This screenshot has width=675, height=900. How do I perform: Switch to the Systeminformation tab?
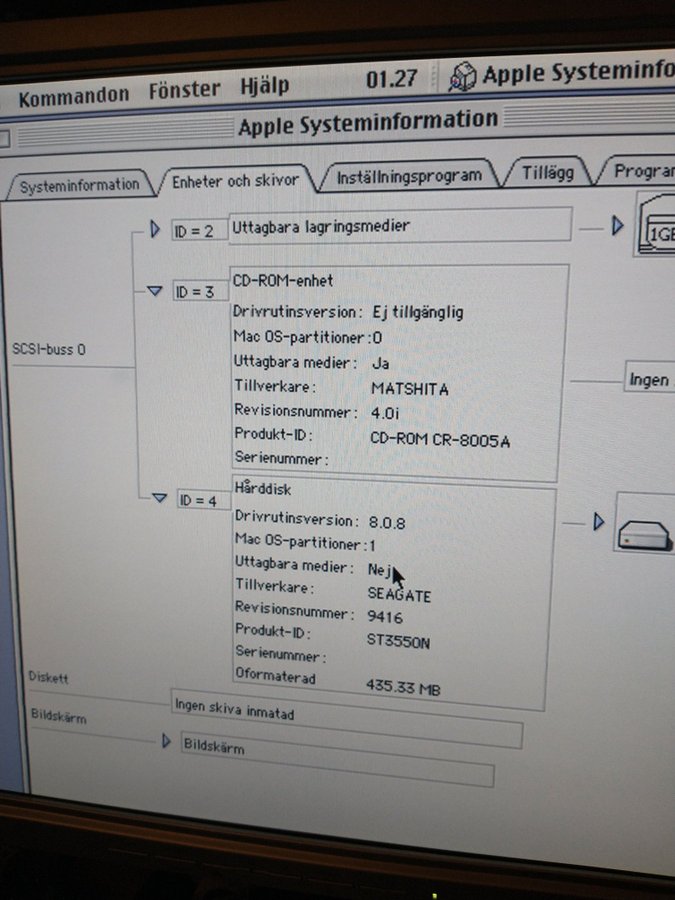(x=80, y=185)
